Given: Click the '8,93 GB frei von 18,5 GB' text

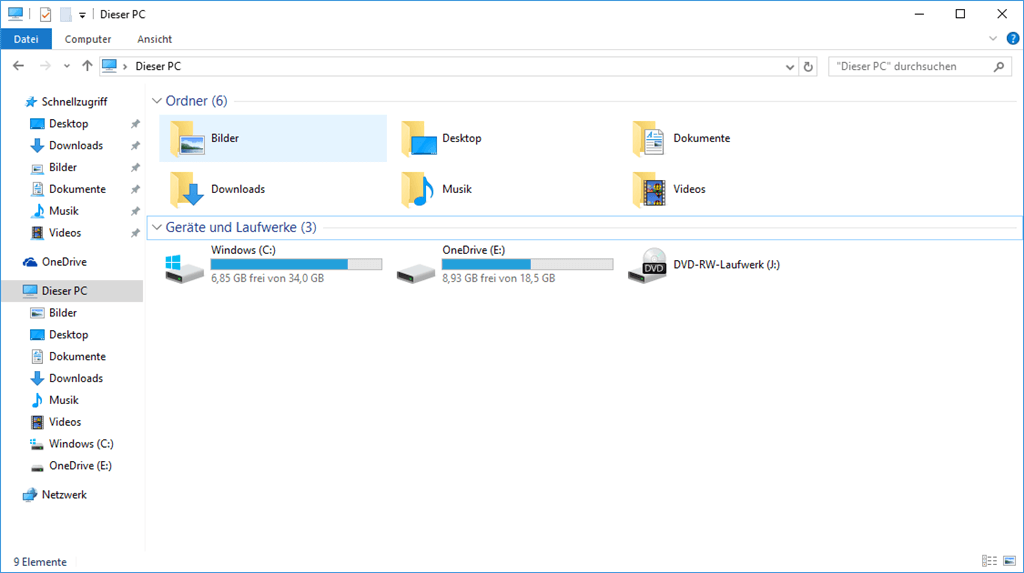Looking at the screenshot, I should pos(498,278).
